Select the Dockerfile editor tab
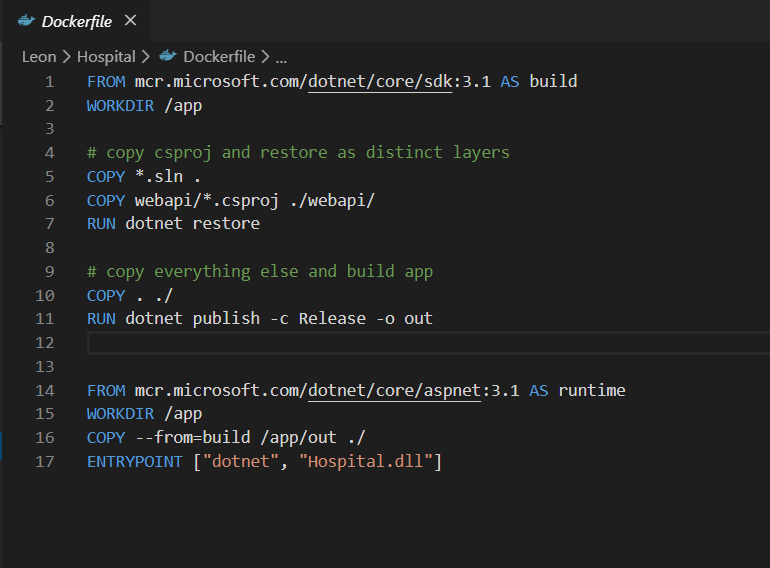 pyautogui.click(x=76, y=21)
